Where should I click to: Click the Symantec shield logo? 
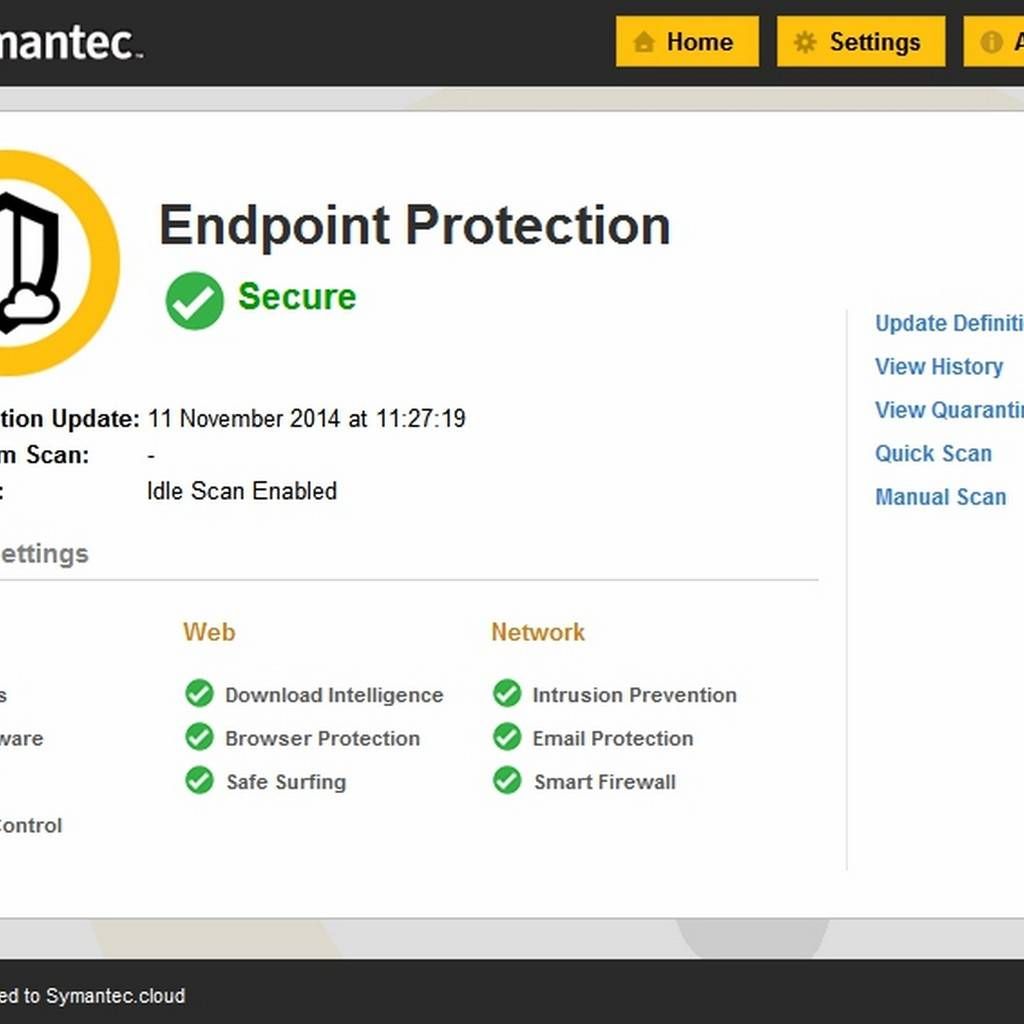click(x=40, y=262)
